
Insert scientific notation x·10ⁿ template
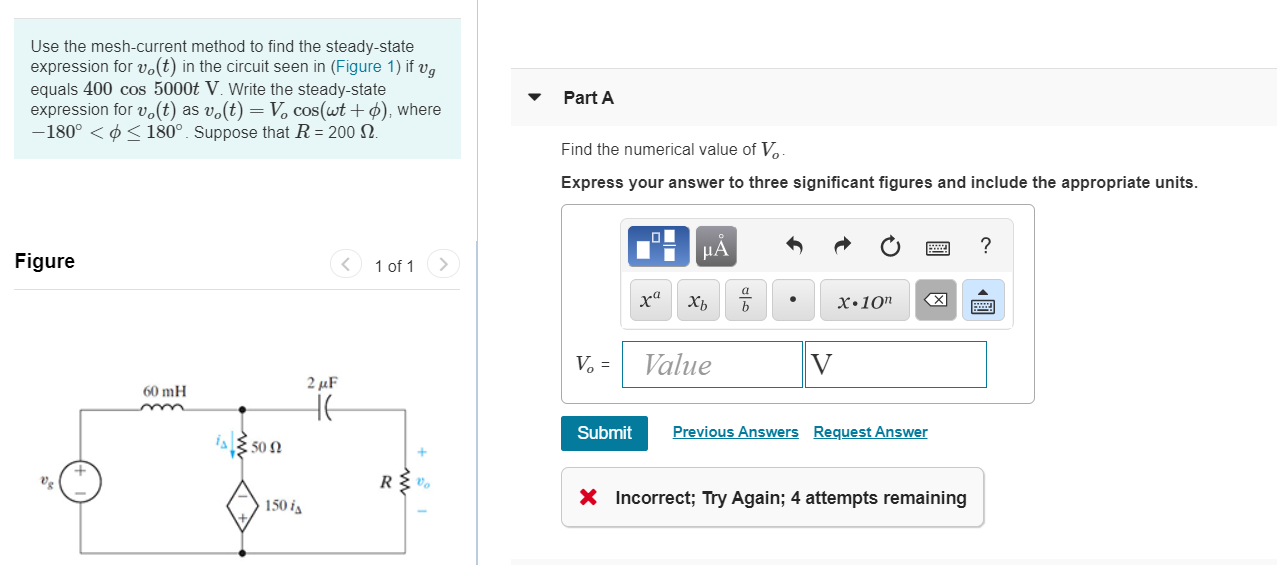[865, 300]
